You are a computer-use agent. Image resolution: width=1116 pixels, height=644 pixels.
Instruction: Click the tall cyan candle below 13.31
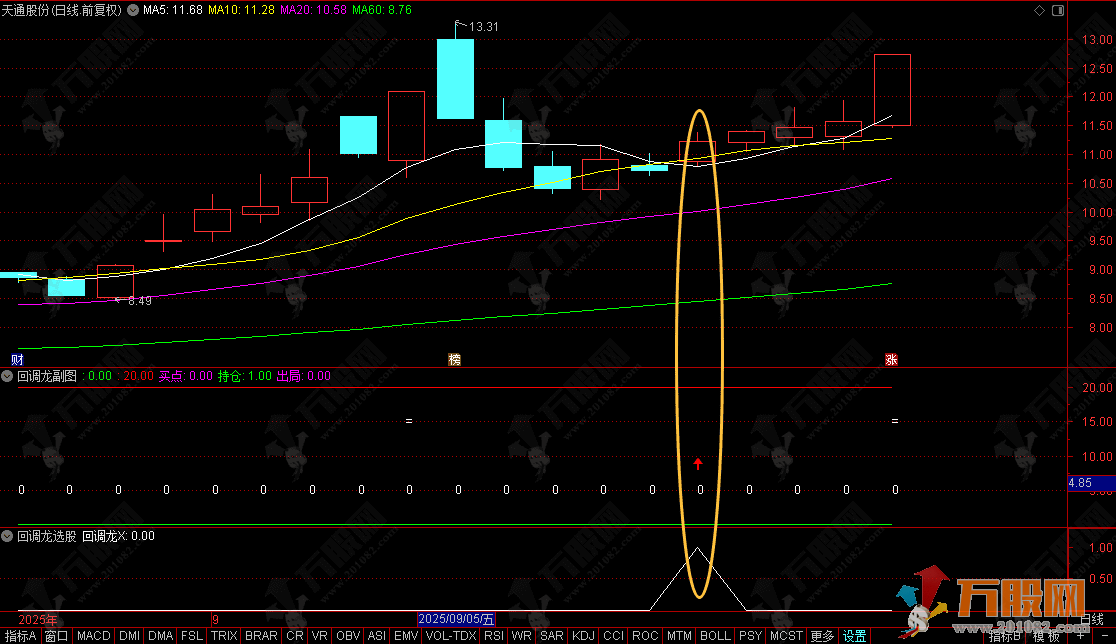[x=456, y=79]
